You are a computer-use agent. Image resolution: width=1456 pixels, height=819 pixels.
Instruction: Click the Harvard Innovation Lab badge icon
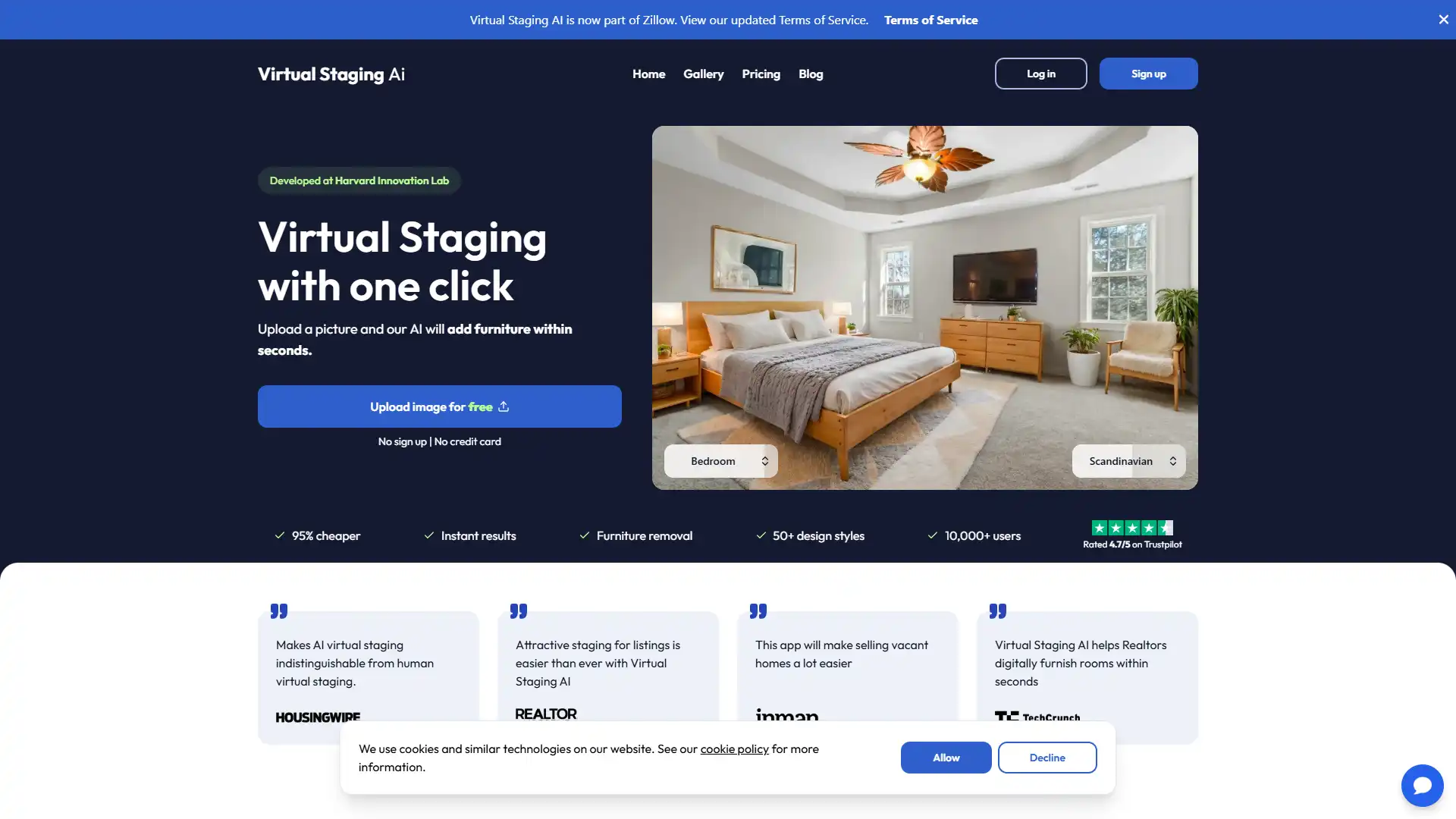point(359,181)
